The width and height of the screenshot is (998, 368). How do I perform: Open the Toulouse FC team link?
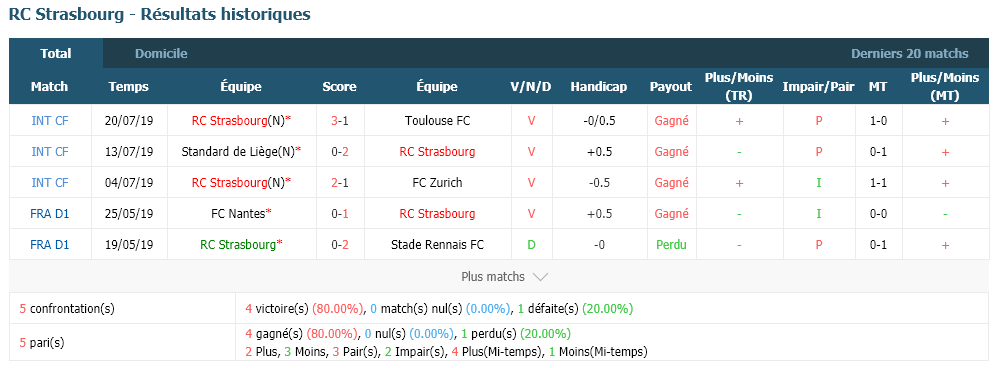click(437, 120)
